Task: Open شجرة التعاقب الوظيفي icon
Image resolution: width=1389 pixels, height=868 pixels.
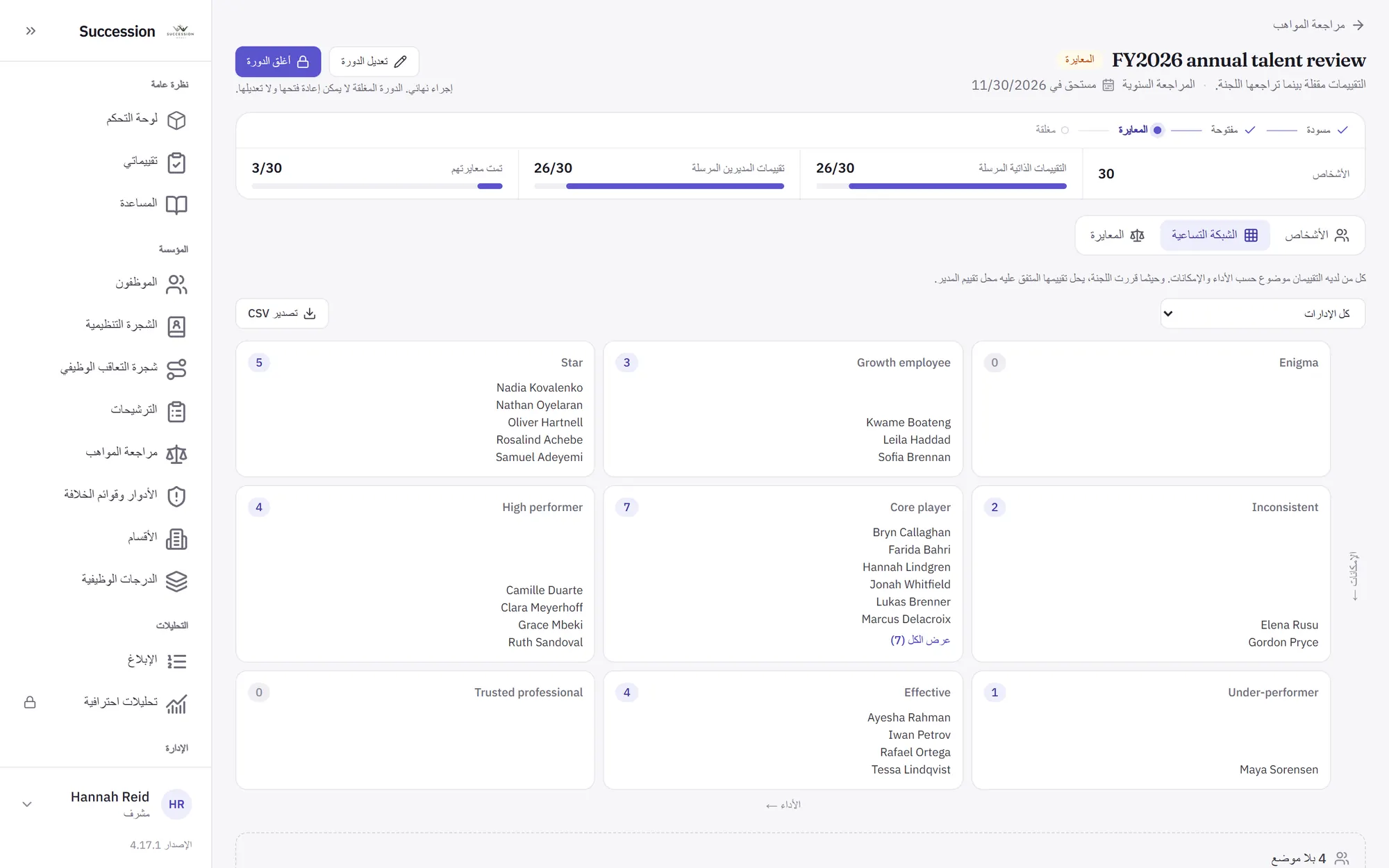Action: [x=176, y=369]
